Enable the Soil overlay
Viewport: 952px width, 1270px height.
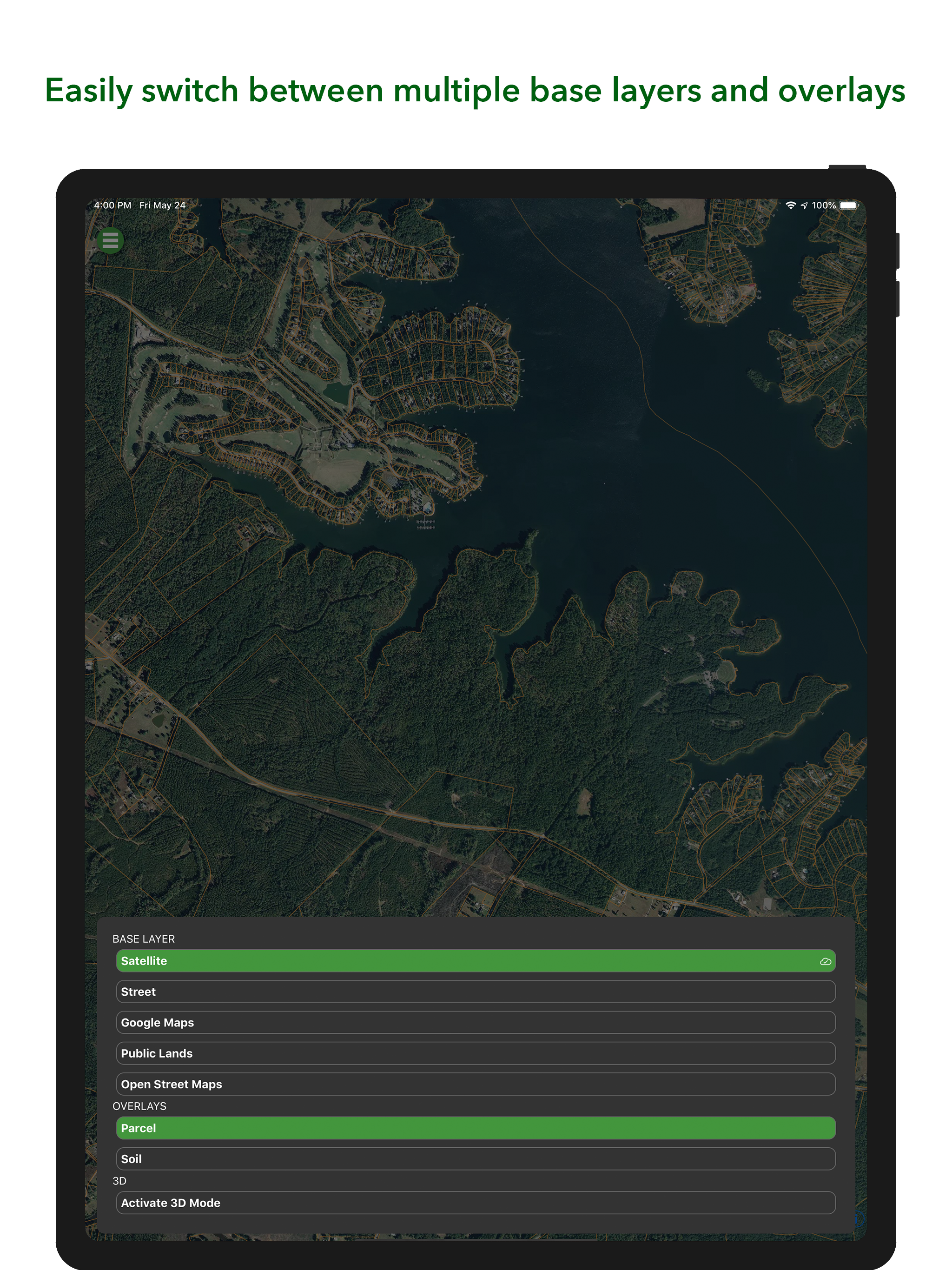pyautogui.click(x=476, y=1158)
